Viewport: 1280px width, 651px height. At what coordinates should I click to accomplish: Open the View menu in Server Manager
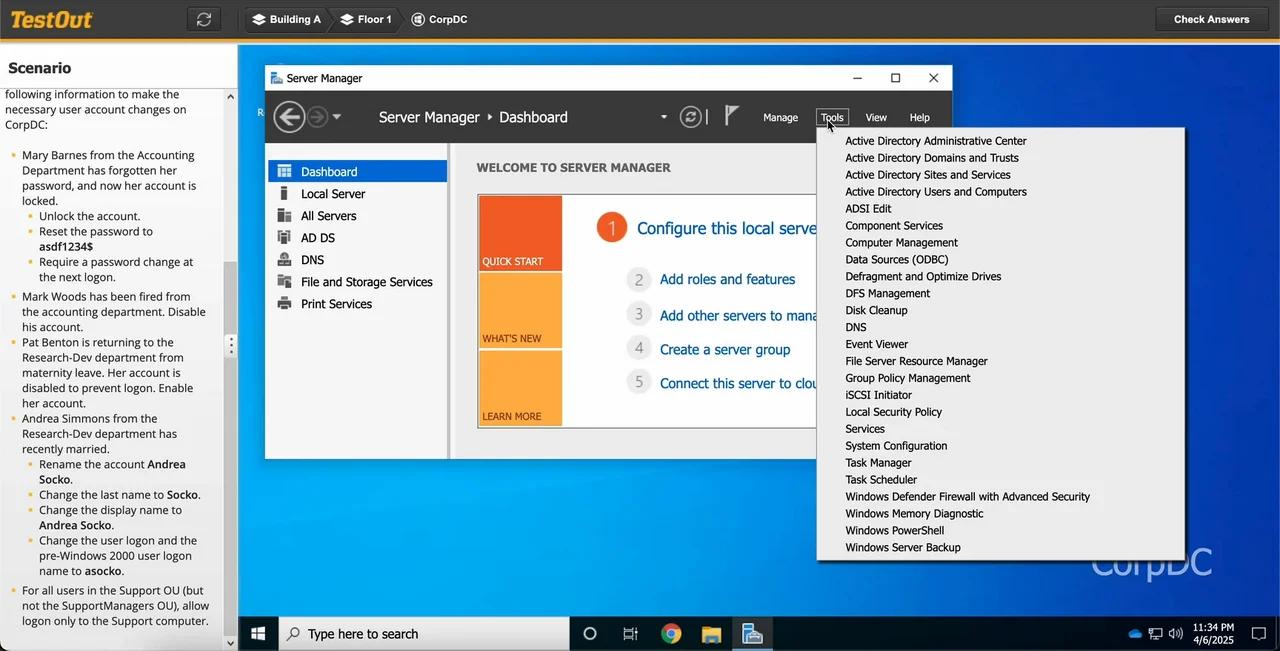click(x=875, y=117)
